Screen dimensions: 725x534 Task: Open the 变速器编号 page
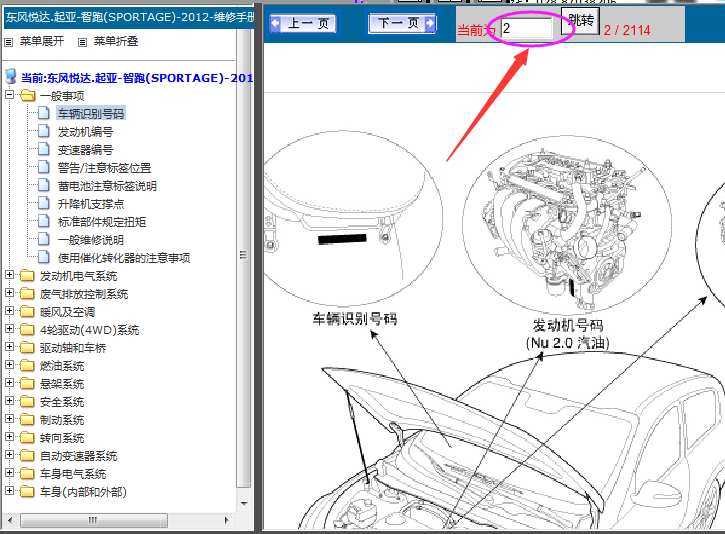tap(85, 150)
